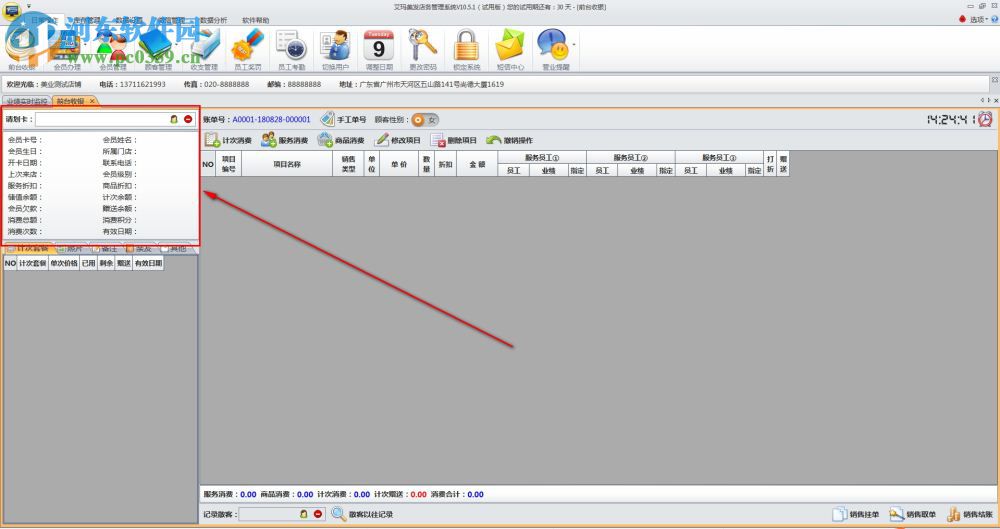
Task: Open 调整日期 calendar icon
Action: (379, 50)
